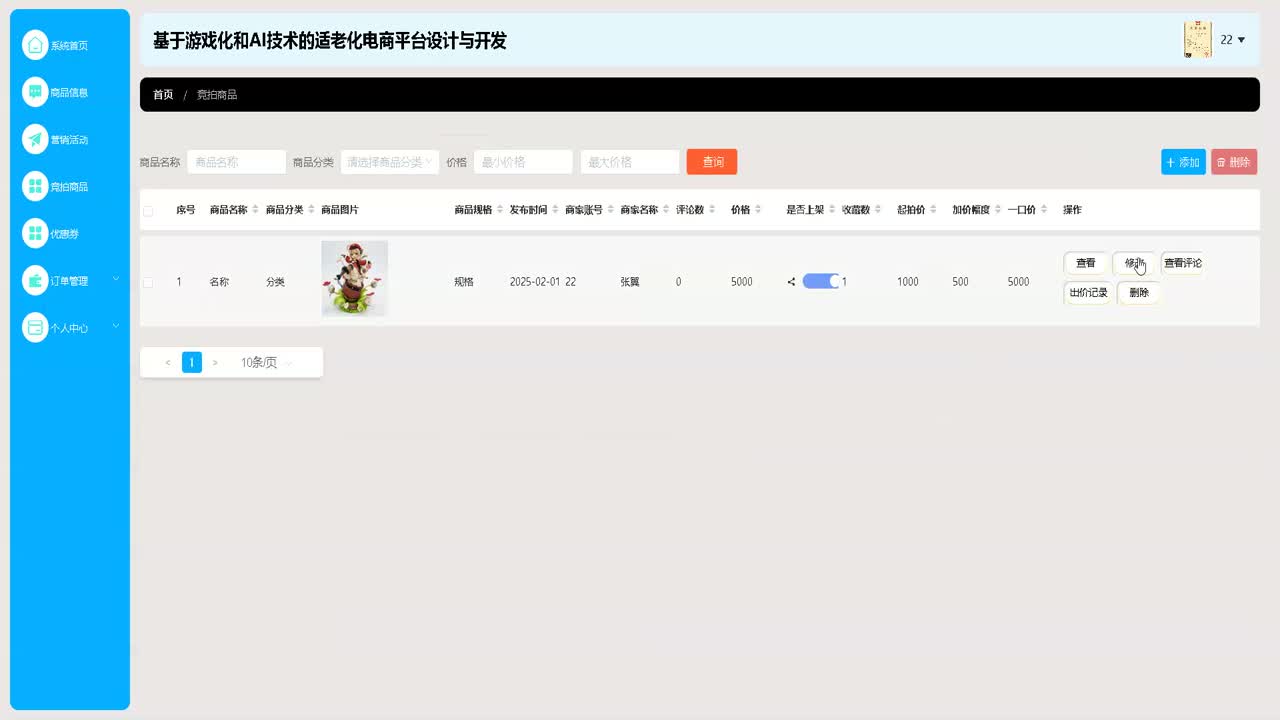Toggle the select-all checkbox in table header

pyautogui.click(x=148, y=211)
